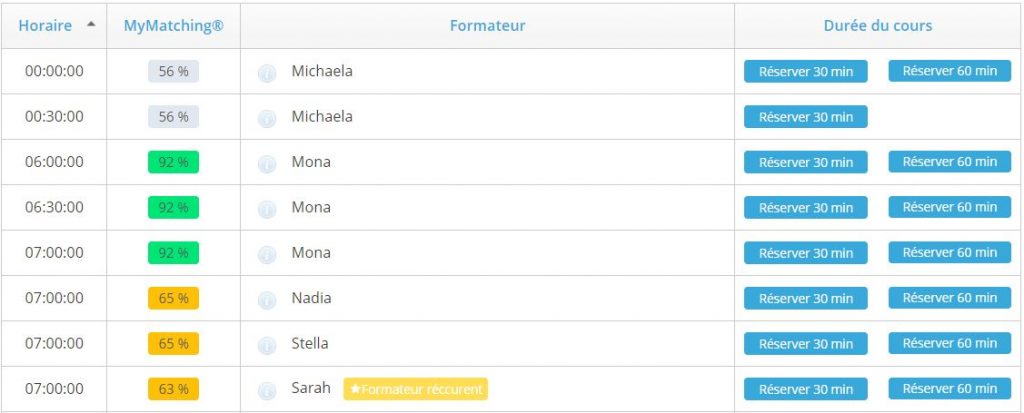Show trainer info icon beside Nadia

[266, 300]
